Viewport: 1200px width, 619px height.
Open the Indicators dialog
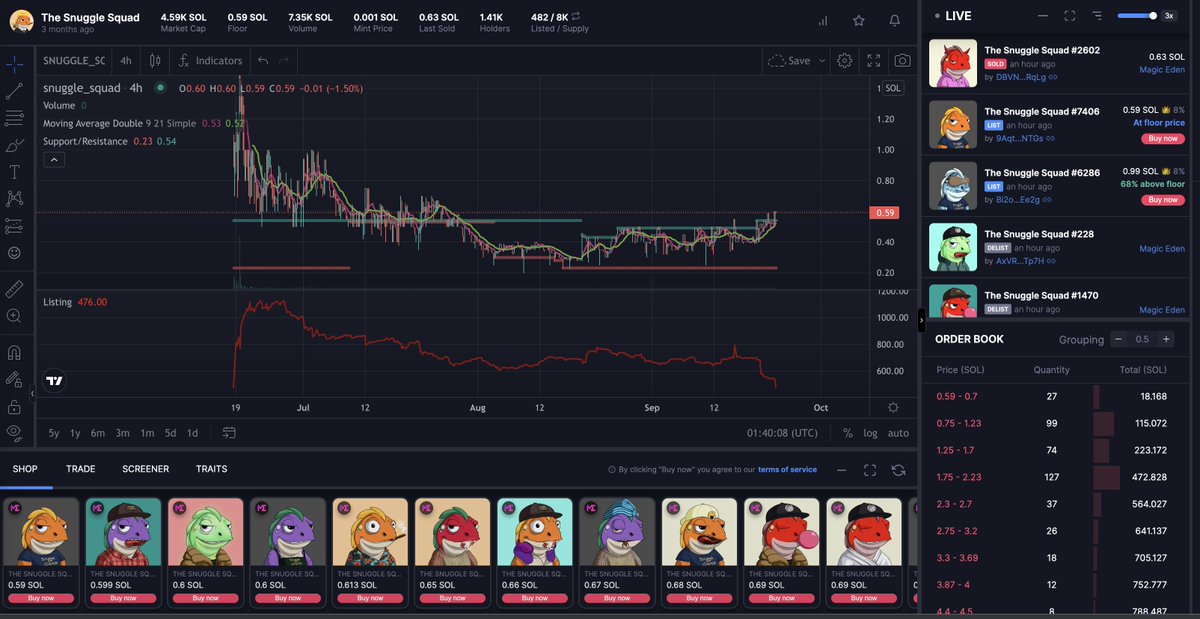click(x=211, y=61)
